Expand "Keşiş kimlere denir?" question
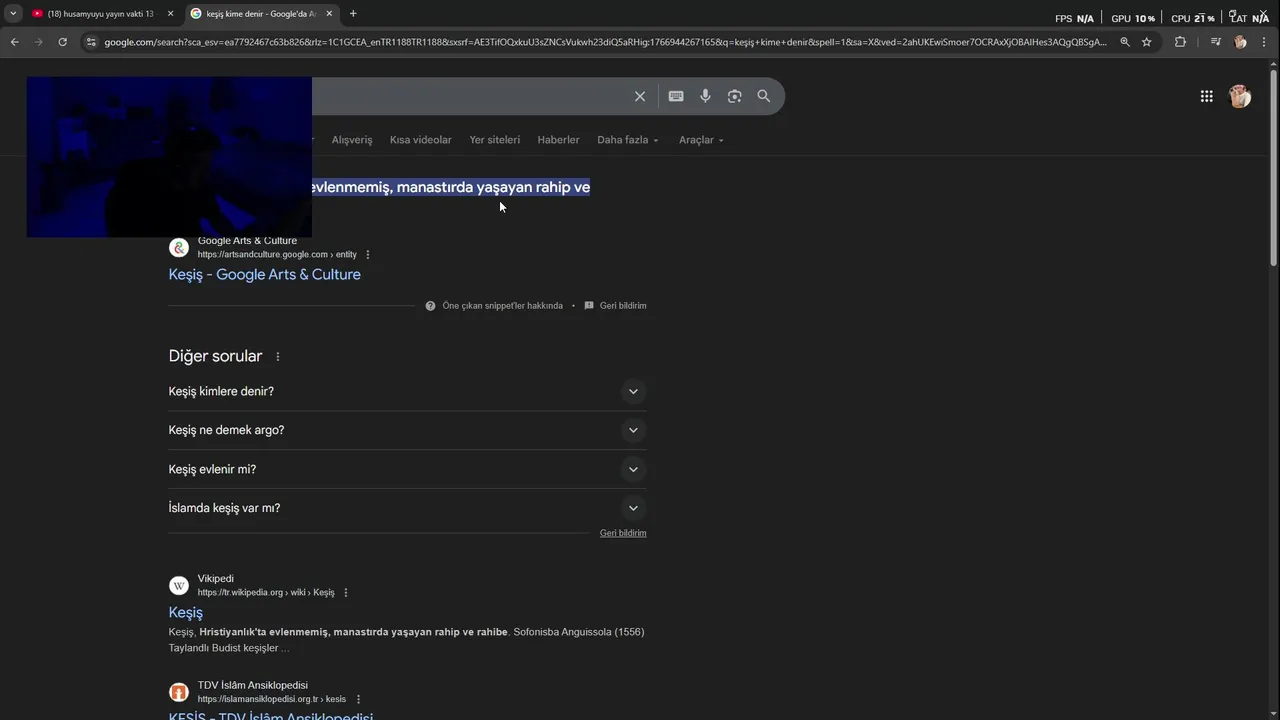Viewport: 1280px width, 720px height. point(407,391)
